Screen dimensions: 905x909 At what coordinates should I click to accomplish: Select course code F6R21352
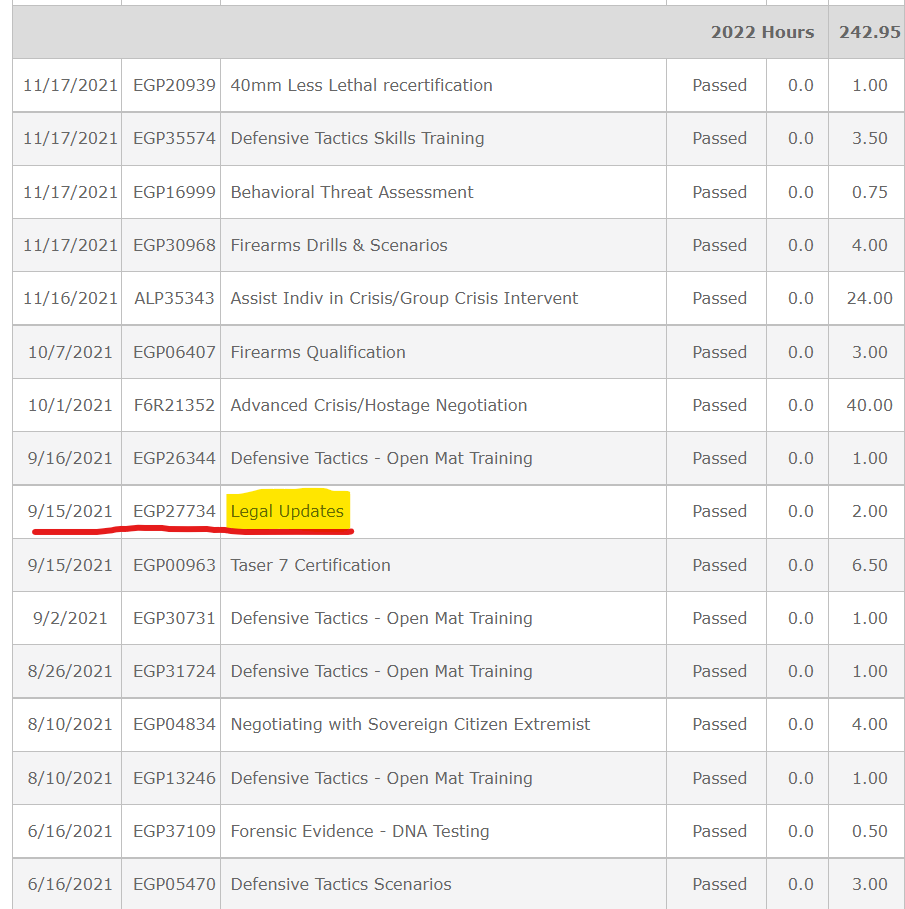pyautogui.click(x=171, y=405)
